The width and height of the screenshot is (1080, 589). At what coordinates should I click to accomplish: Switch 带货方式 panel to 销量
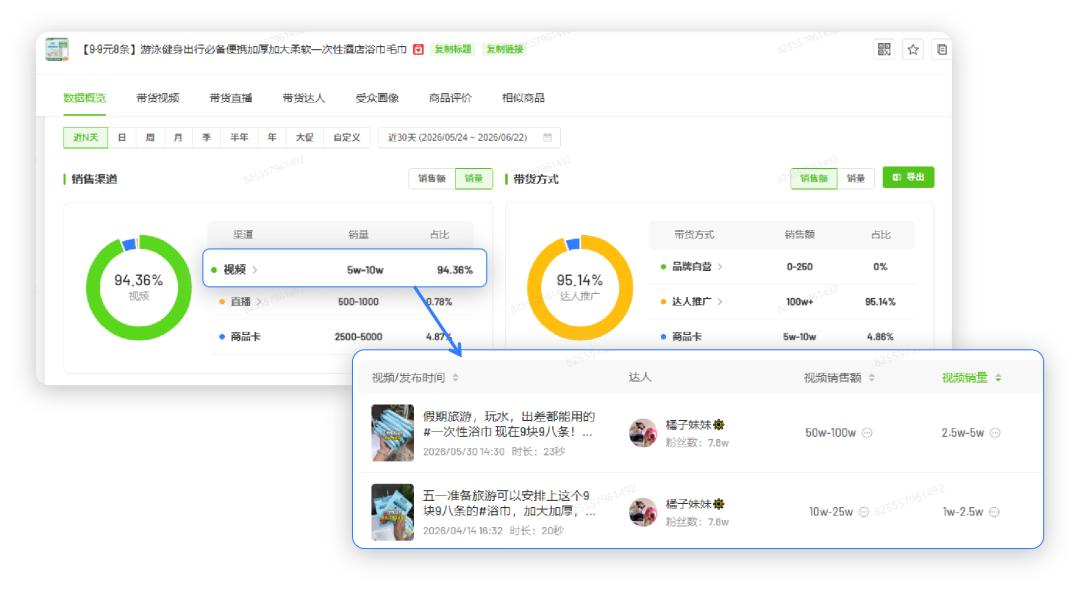(855, 178)
